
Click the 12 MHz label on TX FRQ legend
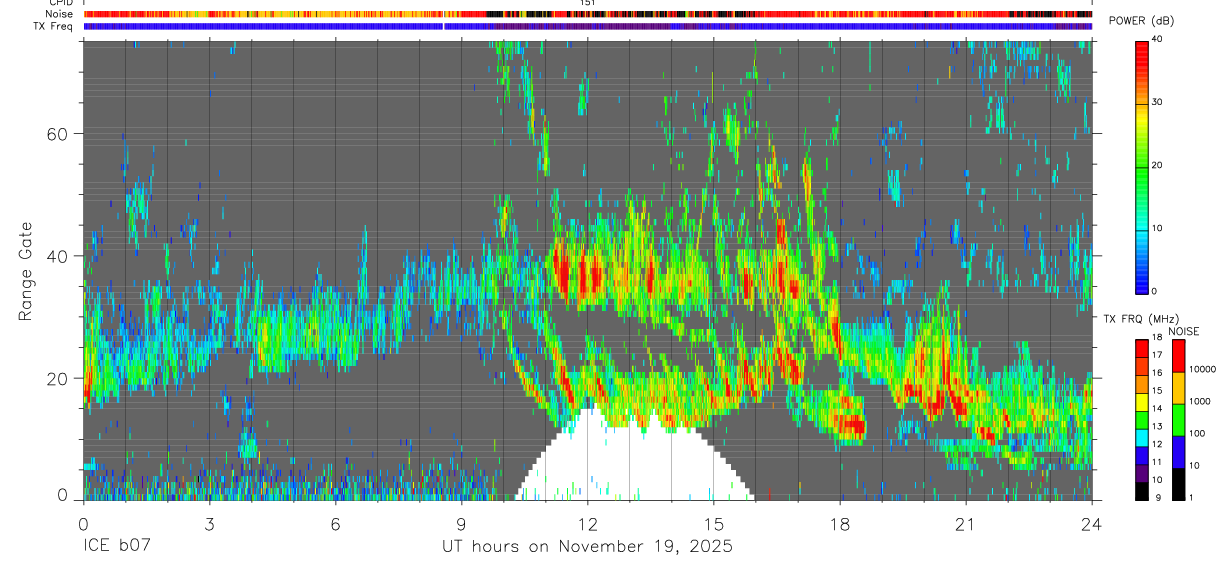click(x=1157, y=444)
